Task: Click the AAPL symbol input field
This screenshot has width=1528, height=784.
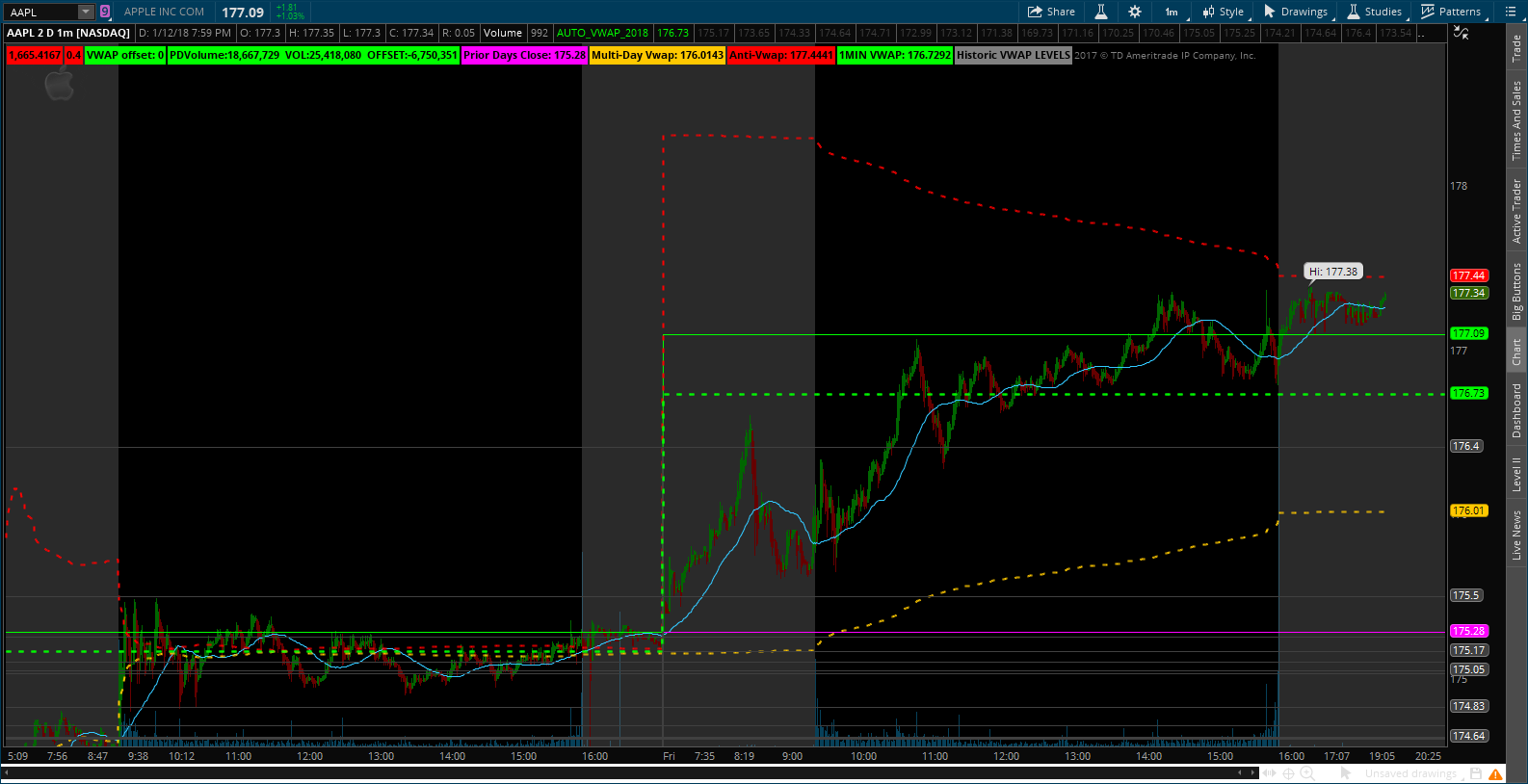Action: click(x=40, y=12)
